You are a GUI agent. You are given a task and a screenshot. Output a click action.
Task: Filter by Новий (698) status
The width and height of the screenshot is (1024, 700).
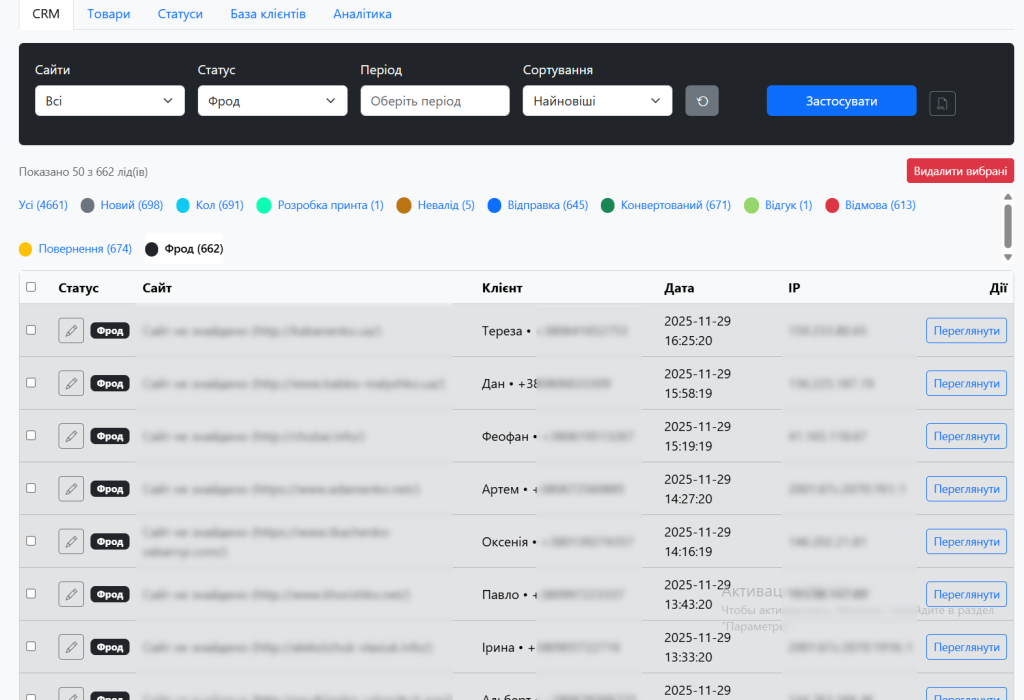122,205
